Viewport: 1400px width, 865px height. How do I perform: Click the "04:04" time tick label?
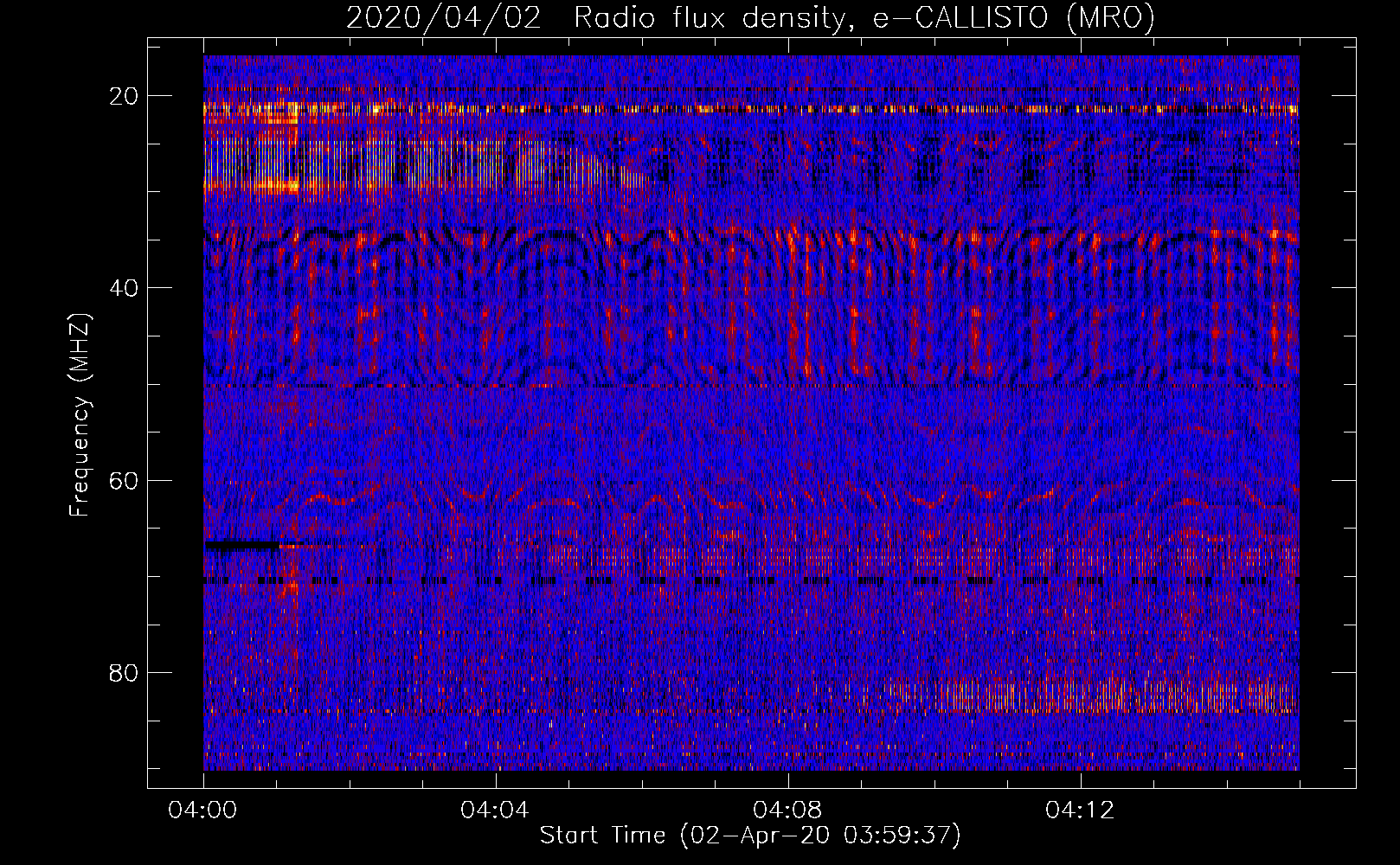[496, 811]
